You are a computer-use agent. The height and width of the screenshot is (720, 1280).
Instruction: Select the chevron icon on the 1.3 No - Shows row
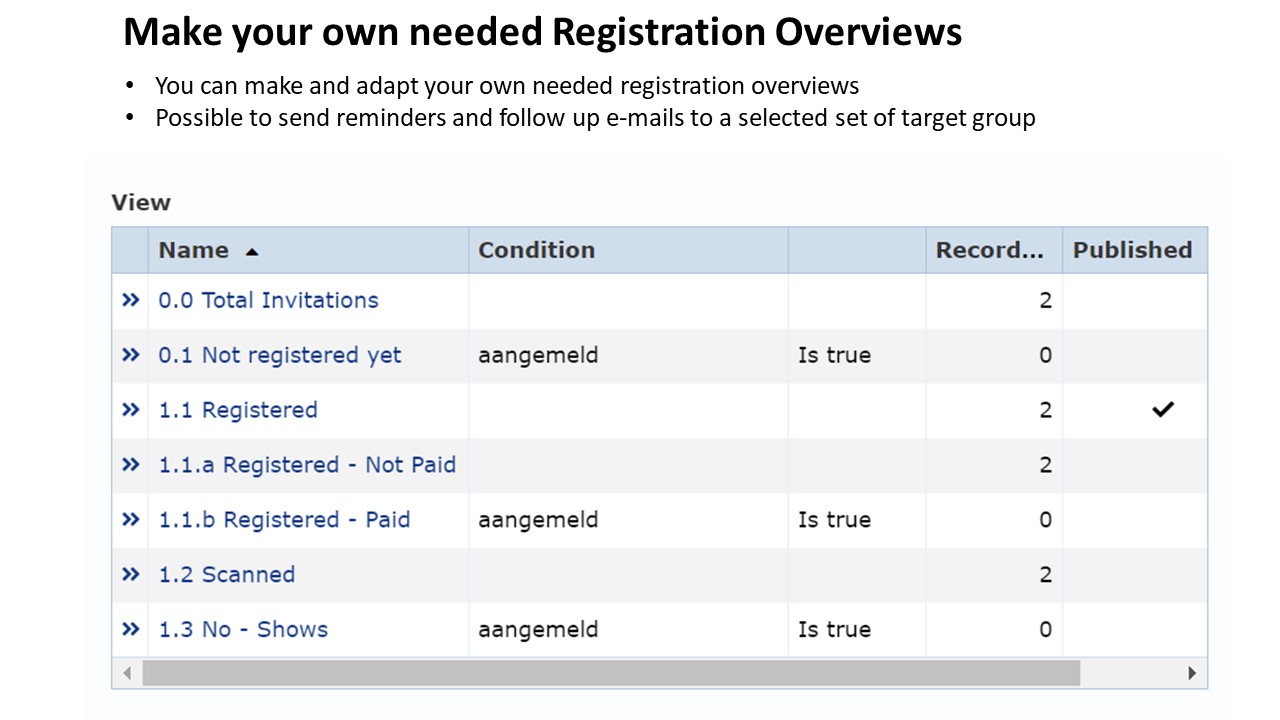coord(131,629)
